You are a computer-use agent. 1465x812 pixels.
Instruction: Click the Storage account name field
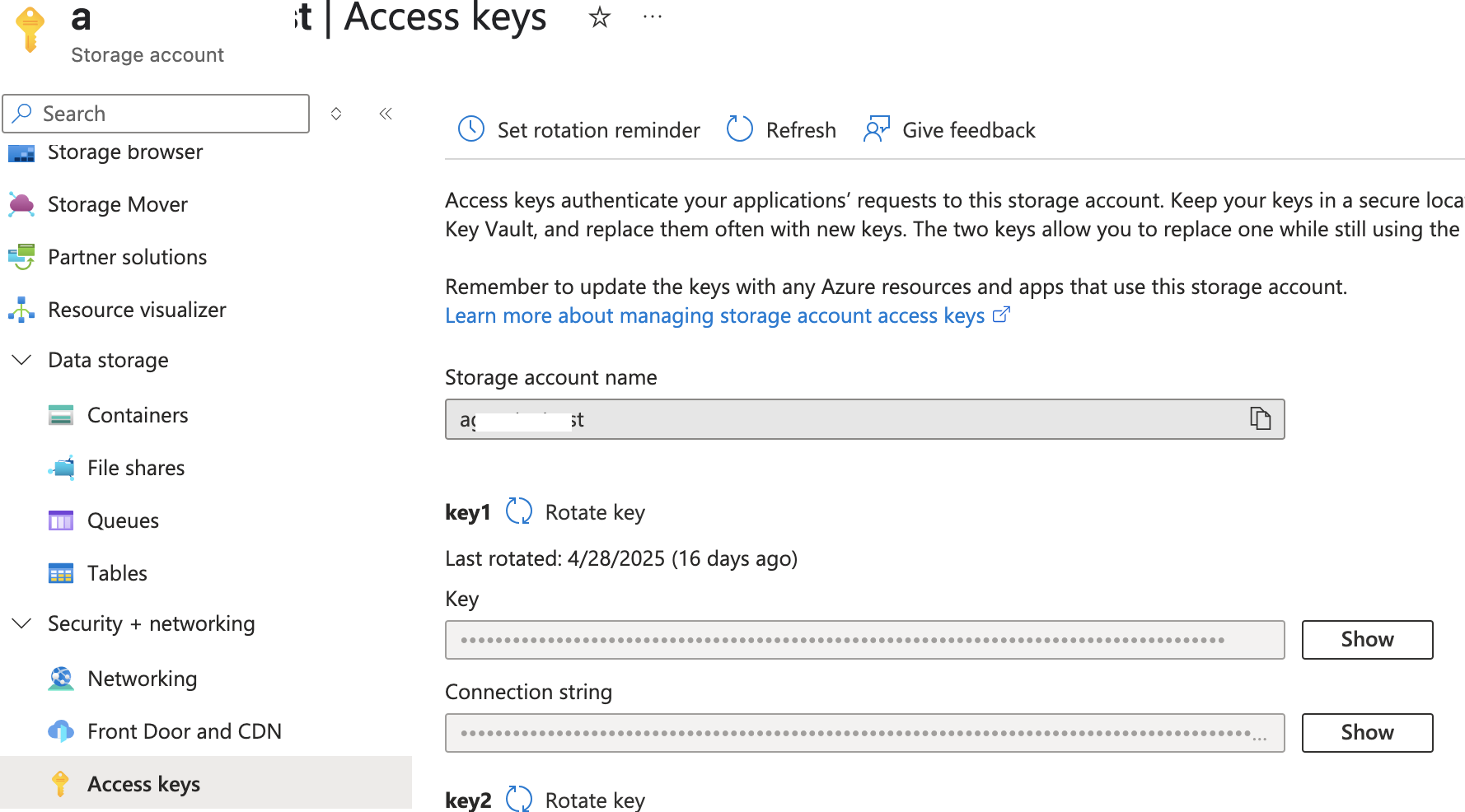pyautogui.click(x=864, y=419)
